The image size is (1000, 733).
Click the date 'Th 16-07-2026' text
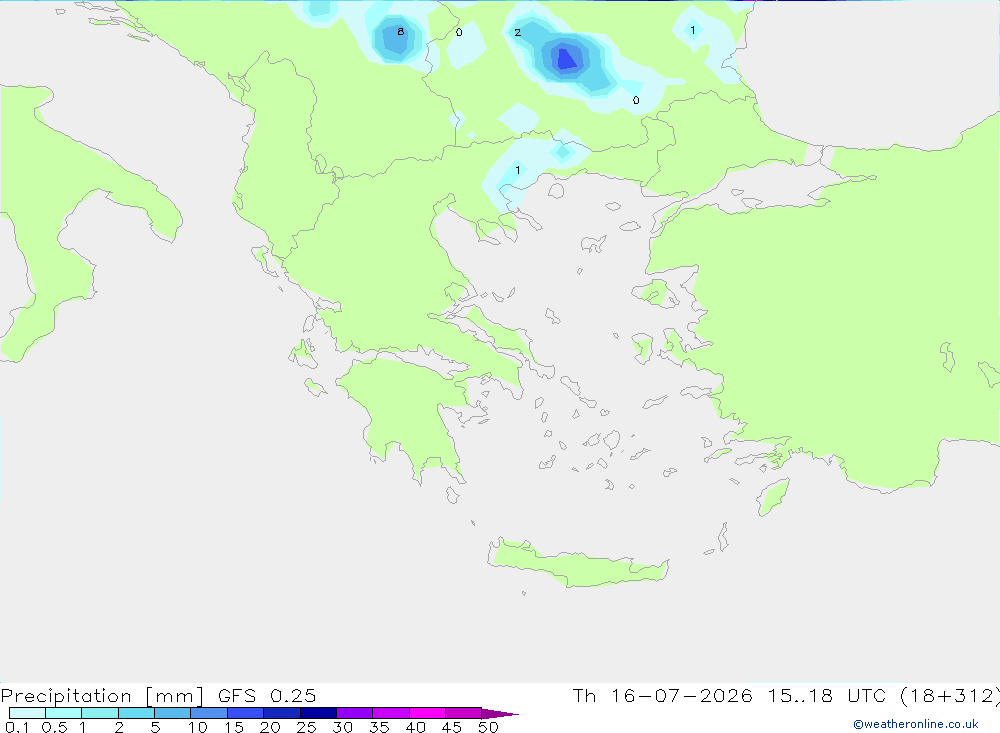[662, 695]
